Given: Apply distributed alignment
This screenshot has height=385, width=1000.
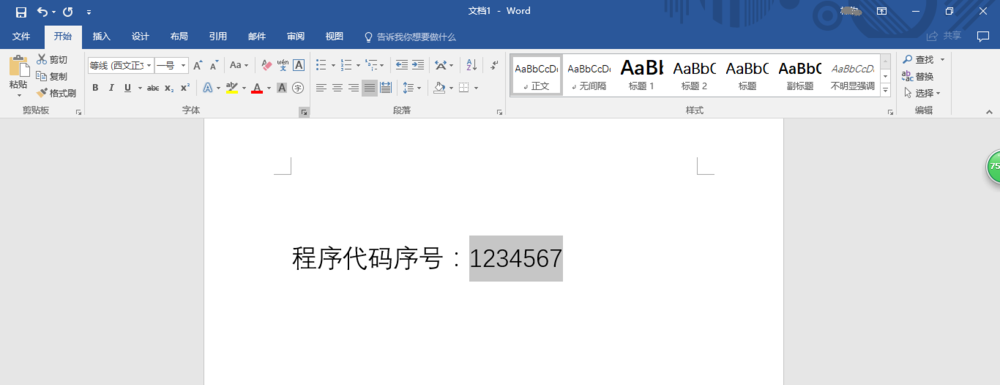Looking at the screenshot, I should [x=386, y=88].
